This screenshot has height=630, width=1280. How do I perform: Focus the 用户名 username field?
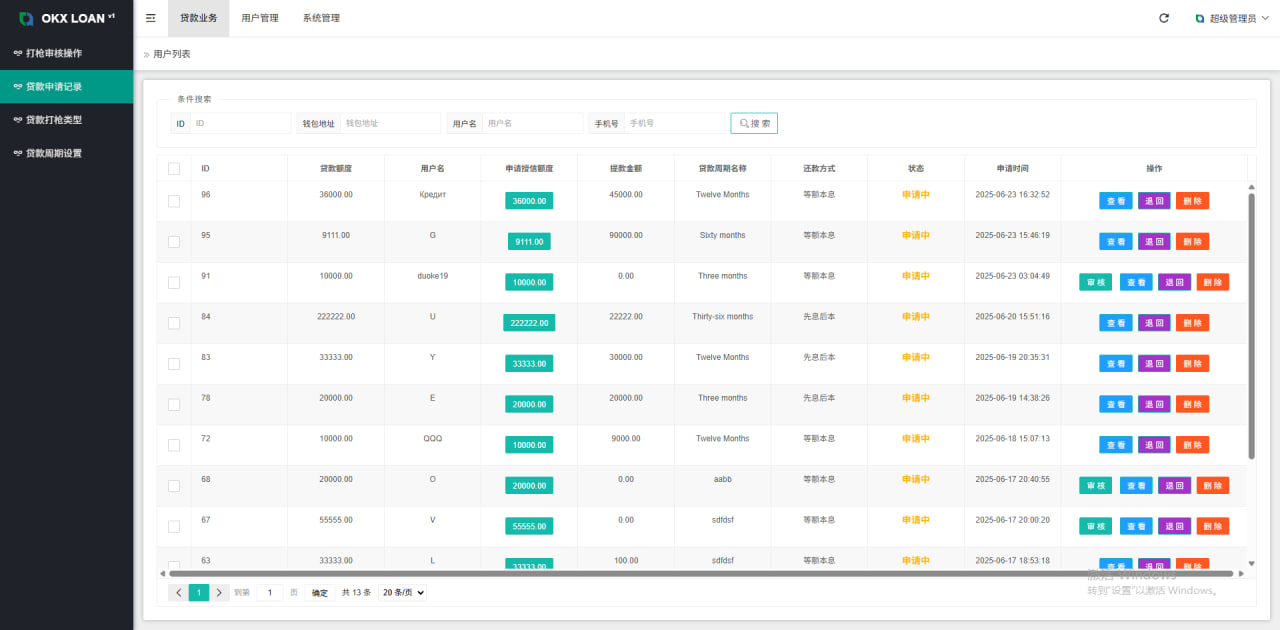532,123
